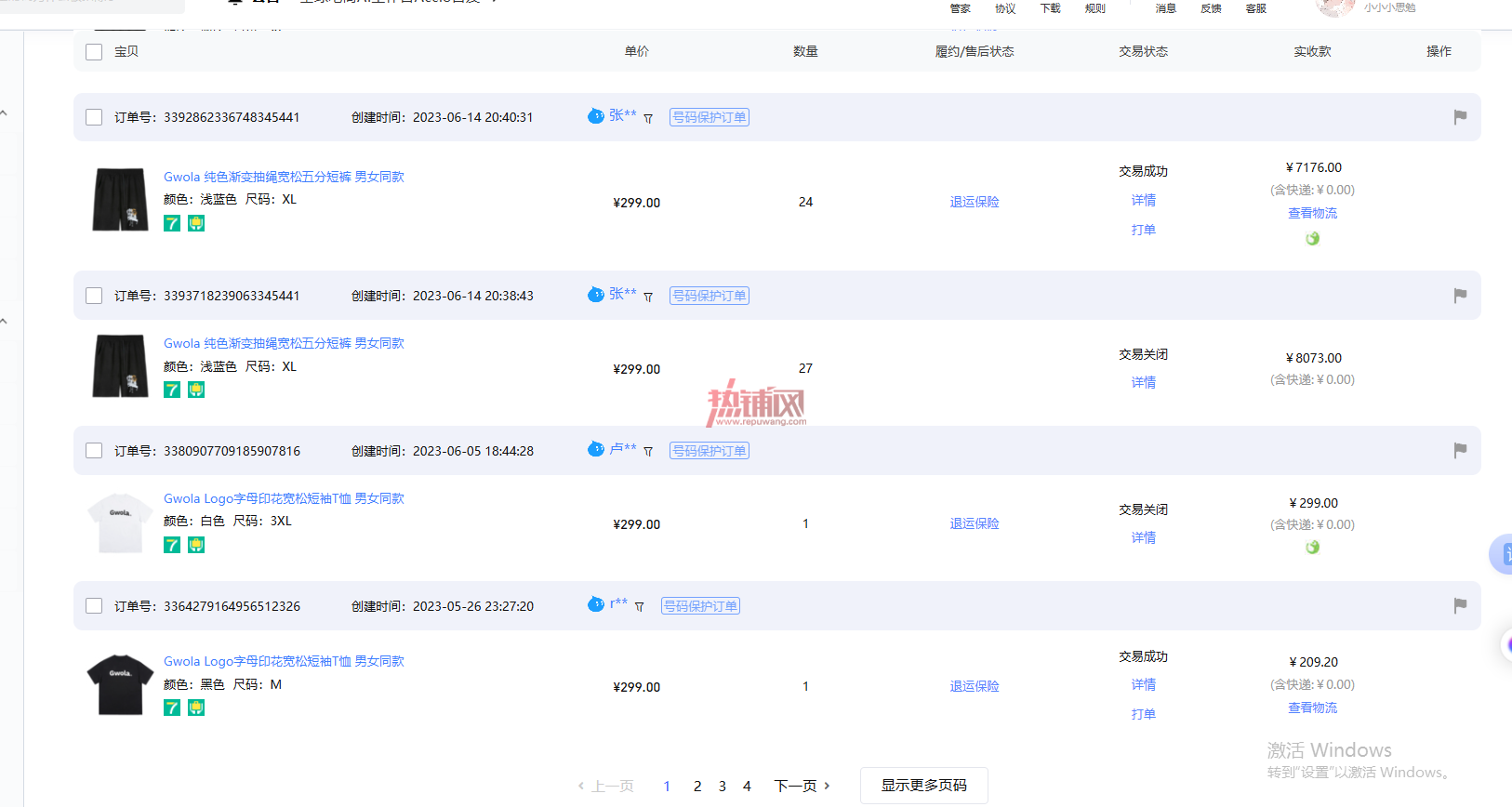1512x807 pixels.
Task: Flag order 3392862336748345441 with the flag icon
Action: click(x=1460, y=117)
